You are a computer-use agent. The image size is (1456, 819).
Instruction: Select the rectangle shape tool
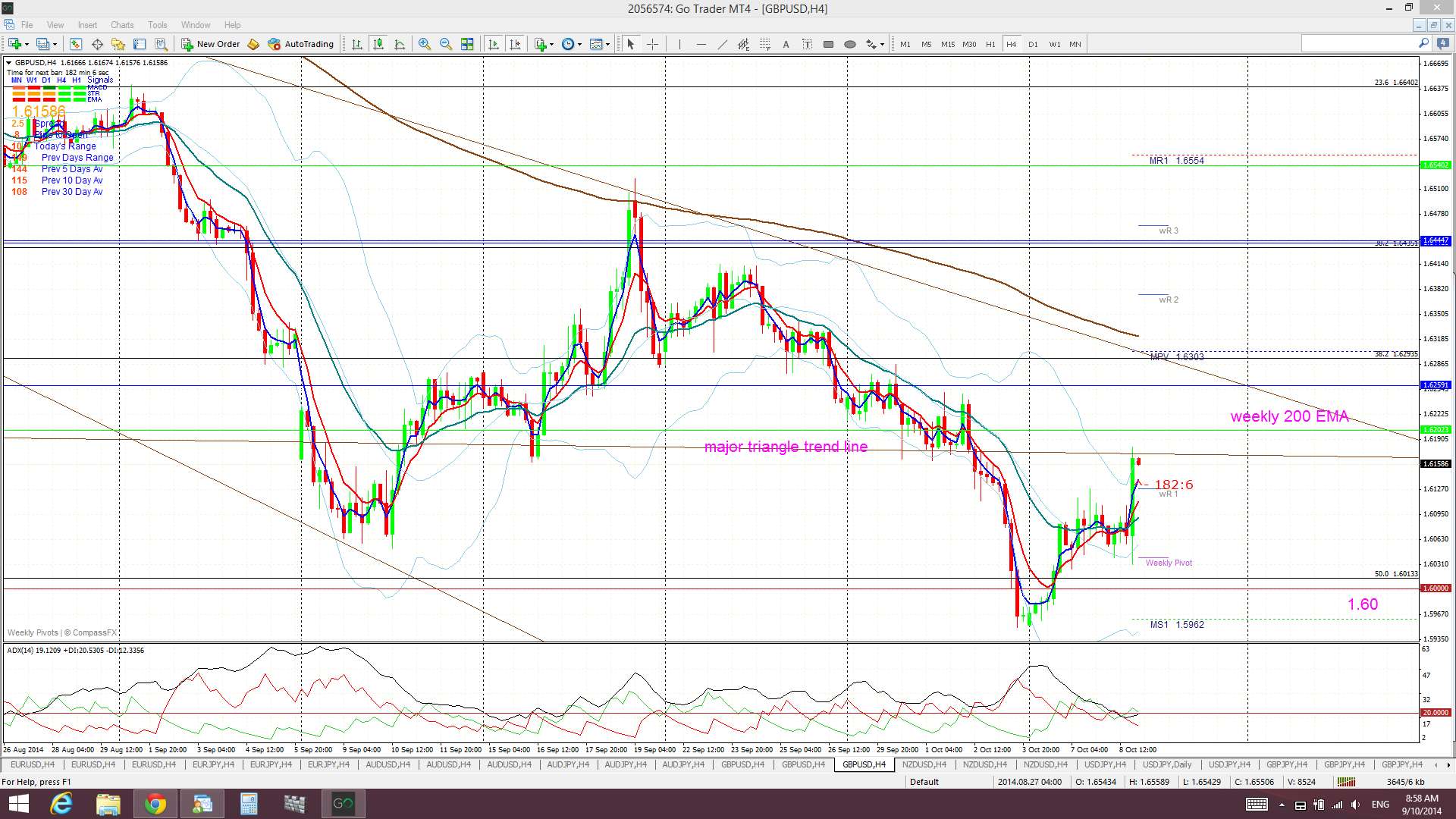click(x=828, y=44)
